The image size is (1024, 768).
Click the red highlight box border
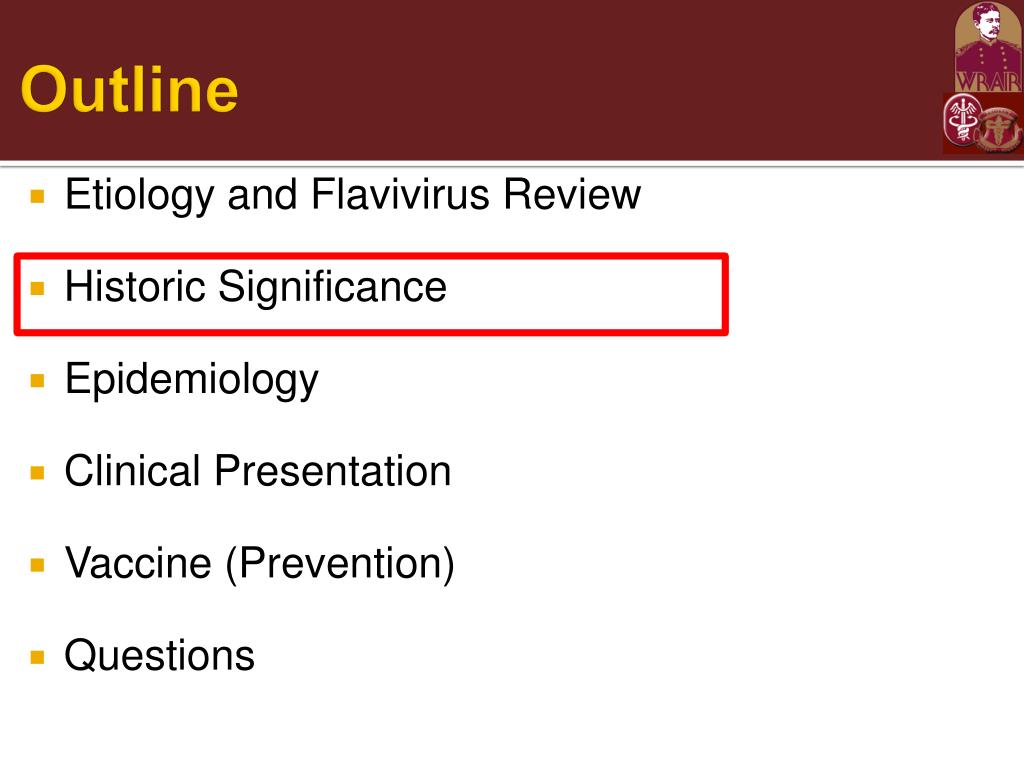coord(371,256)
